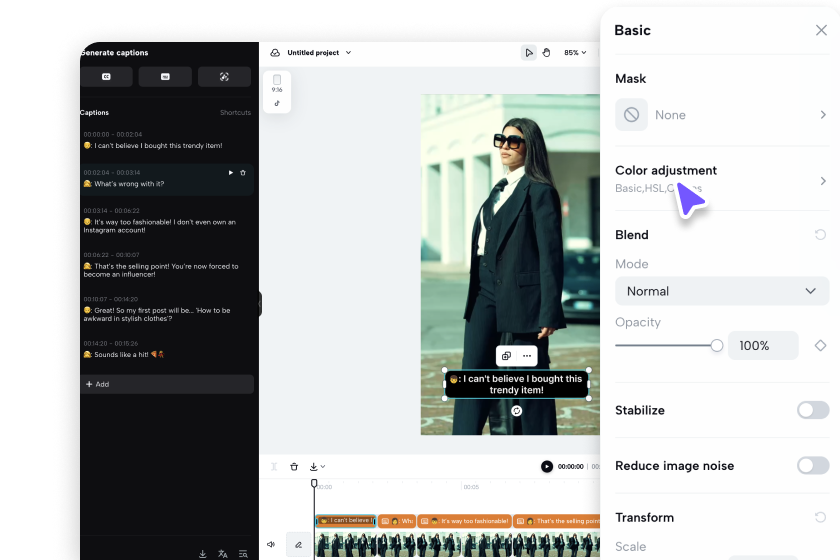Toggle the Stabilize switch
The image size is (840, 560).
pos(813,410)
